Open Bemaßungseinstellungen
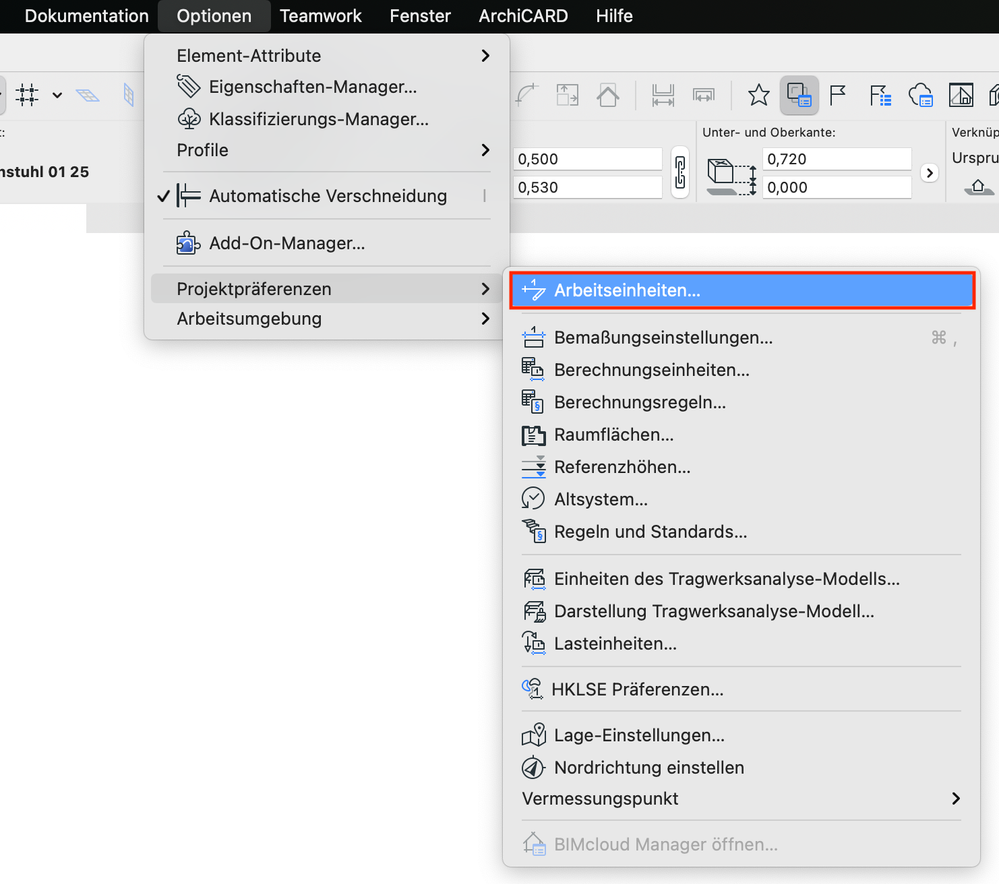The image size is (999, 884). (x=741, y=338)
